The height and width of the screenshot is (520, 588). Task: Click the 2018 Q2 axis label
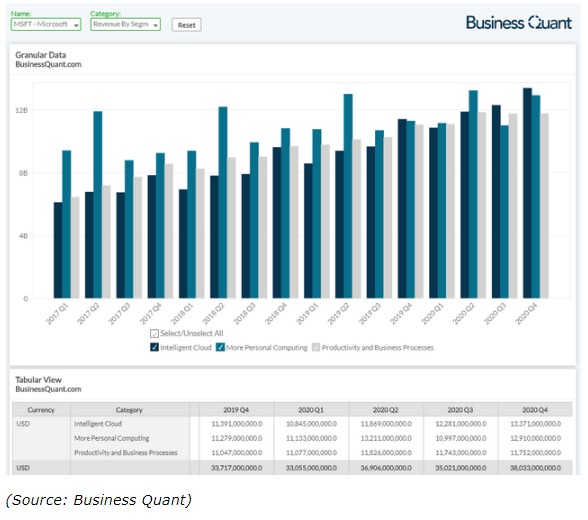(213, 314)
